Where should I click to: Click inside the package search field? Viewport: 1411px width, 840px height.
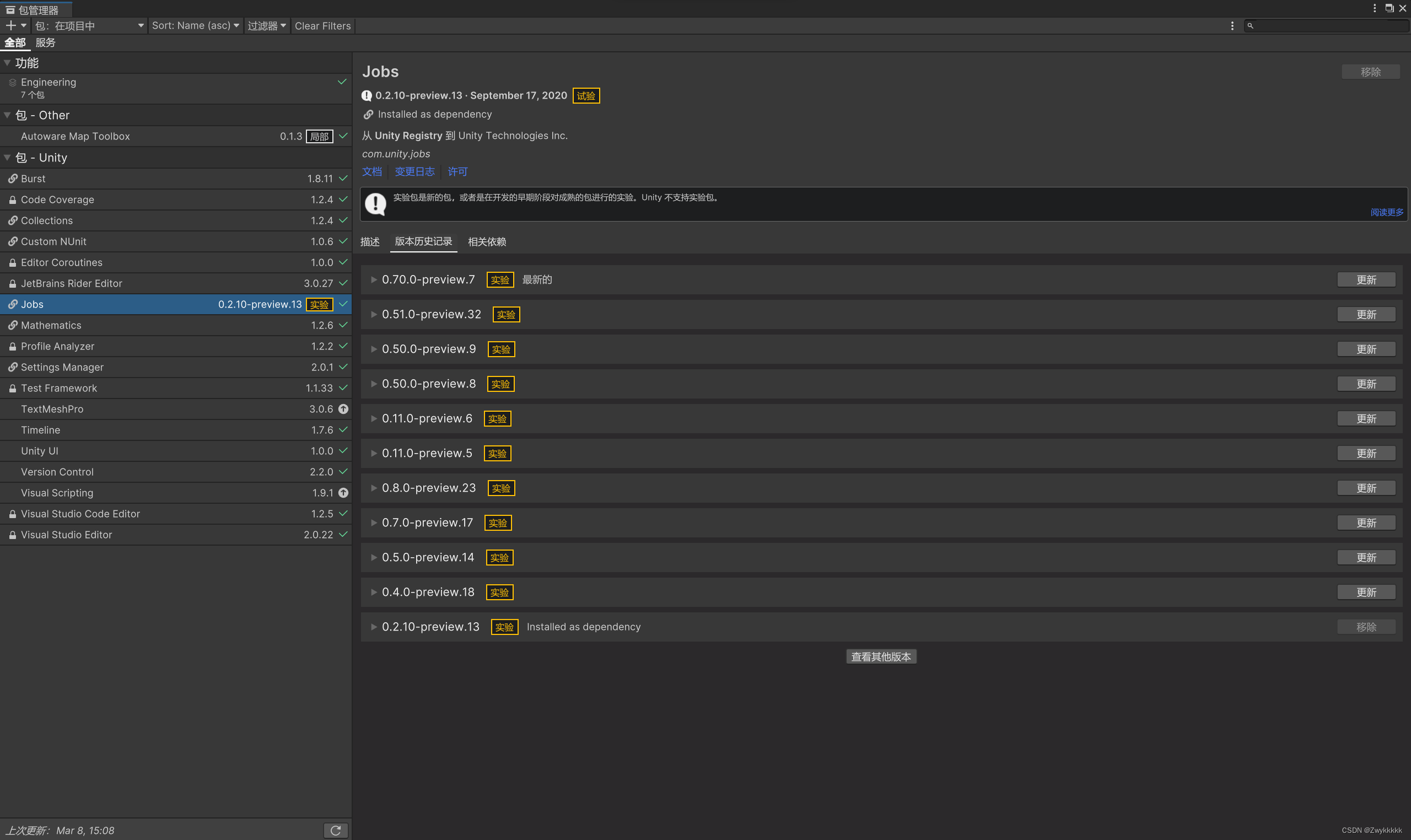pos(1324,26)
